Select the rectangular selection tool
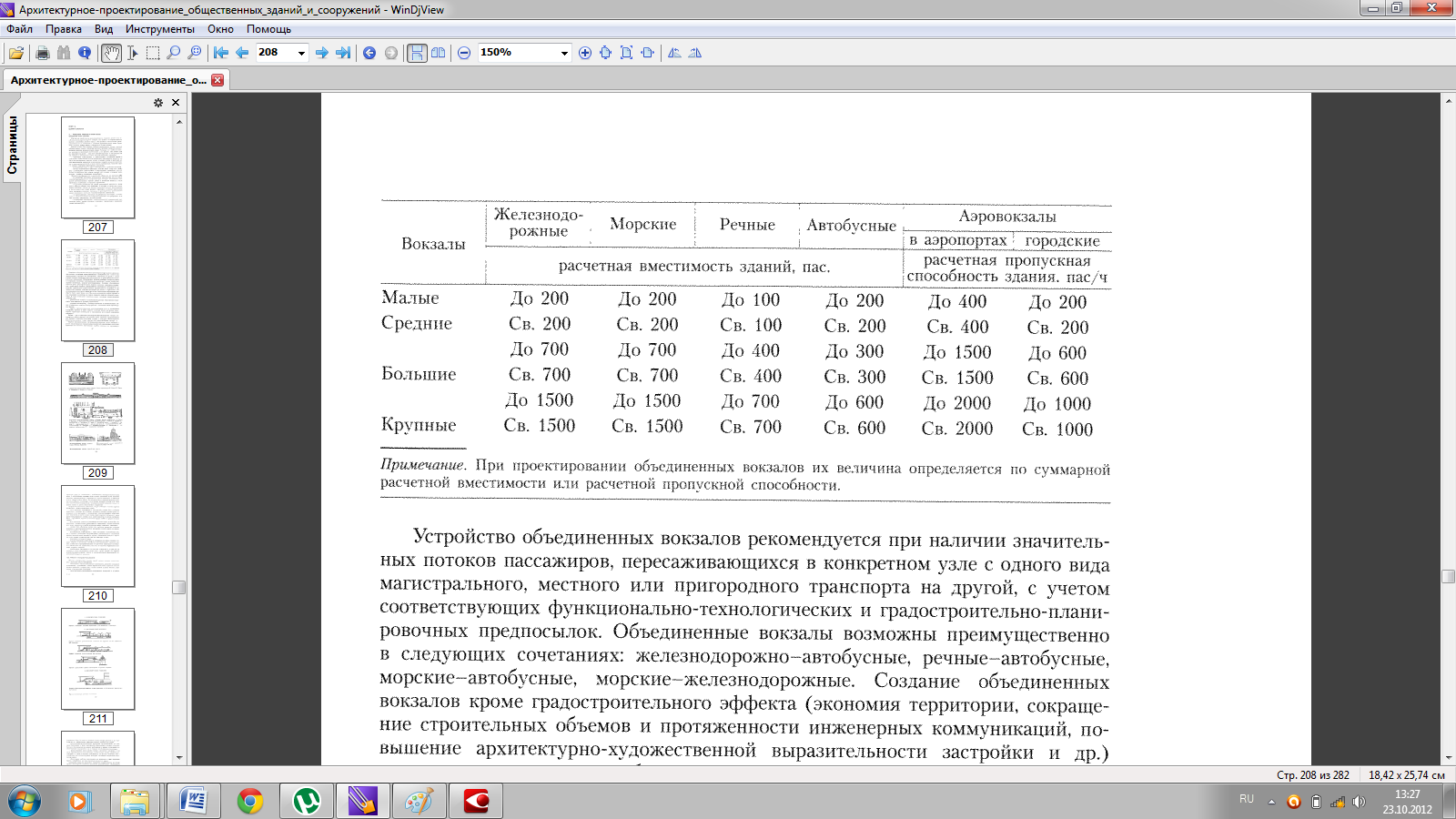Viewport: 1456px width, 819px height. 153,53
